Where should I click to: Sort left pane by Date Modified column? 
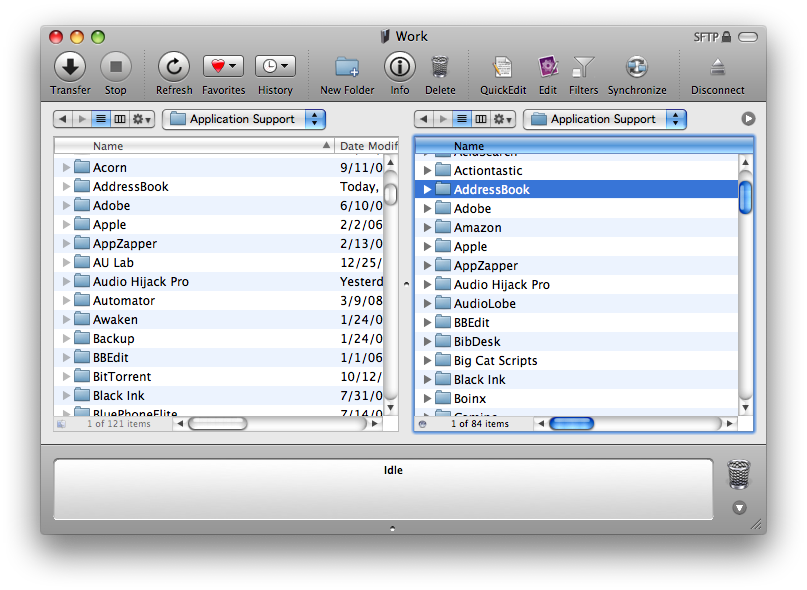tap(366, 146)
